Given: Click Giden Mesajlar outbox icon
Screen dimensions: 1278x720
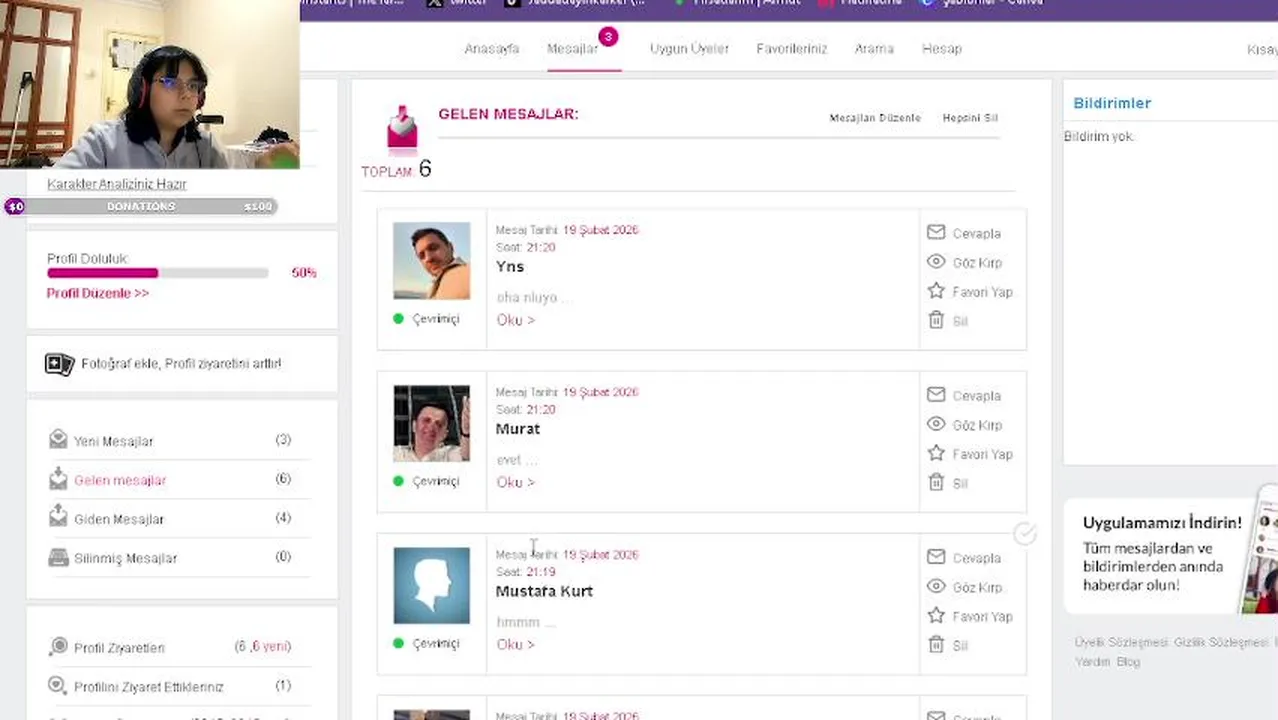Looking at the screenshot, I should coord(58,517).
